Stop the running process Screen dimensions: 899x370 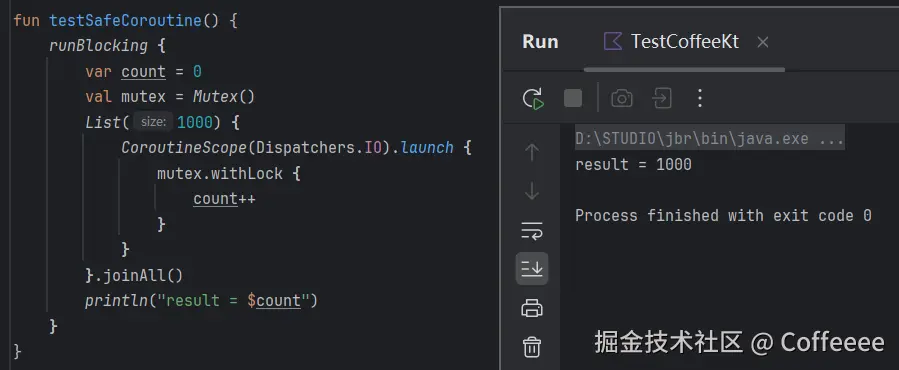[x=573, y=98]
